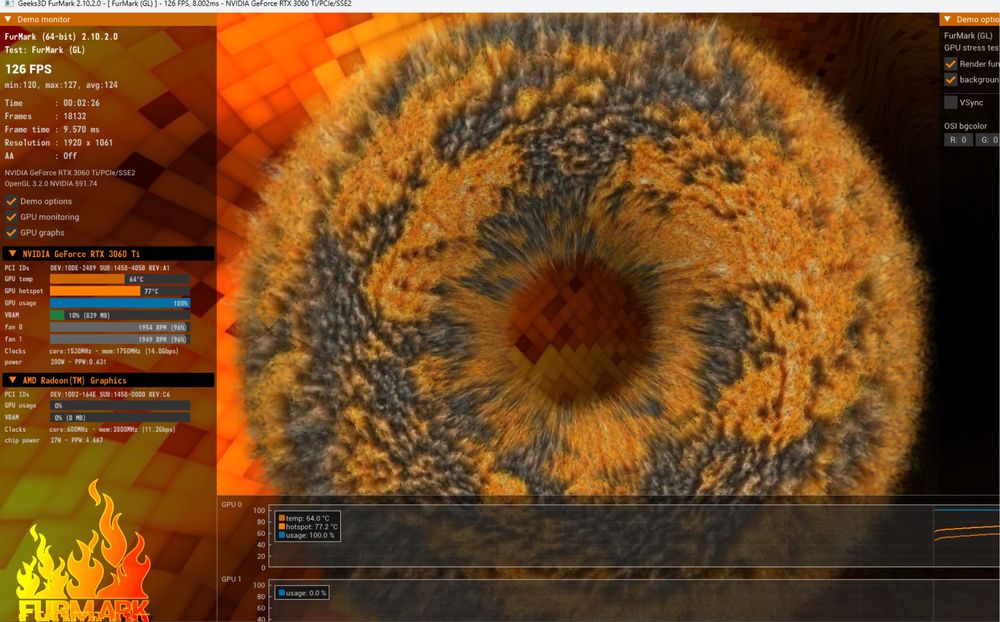Image resolution: width=1000 pixels, height=622 pixels.
Task: Click the blue usage swatch in GPU 0 legend
Action: coord(281,535)
